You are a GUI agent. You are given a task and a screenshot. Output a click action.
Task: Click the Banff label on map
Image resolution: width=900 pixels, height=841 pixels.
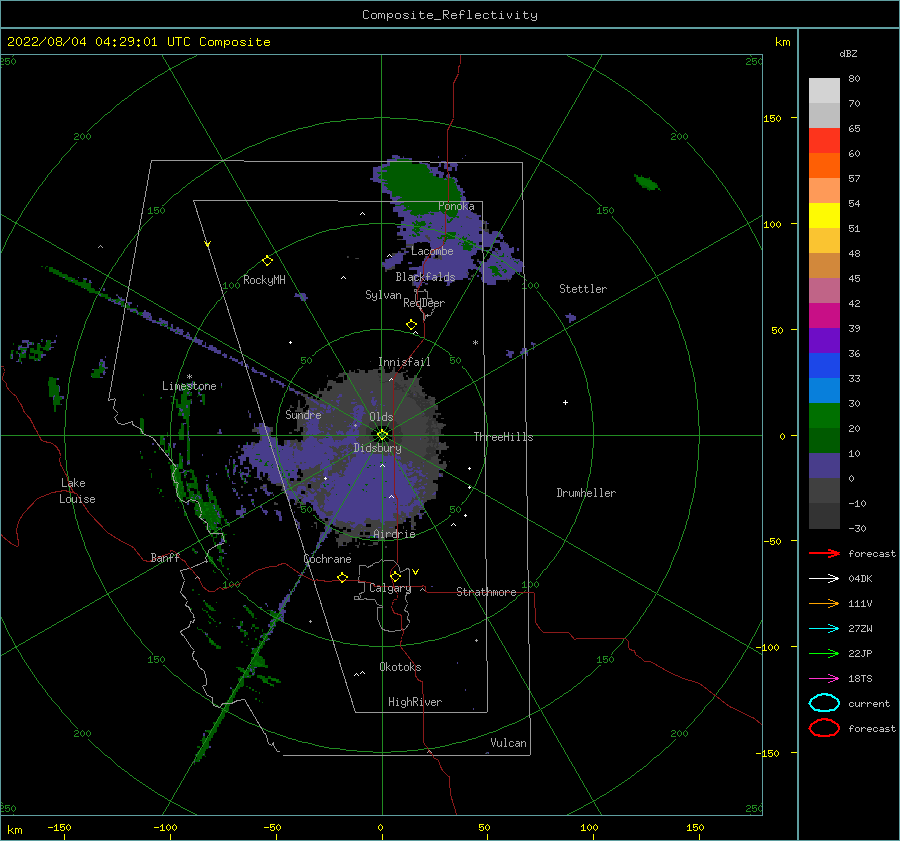coord(165,557)
